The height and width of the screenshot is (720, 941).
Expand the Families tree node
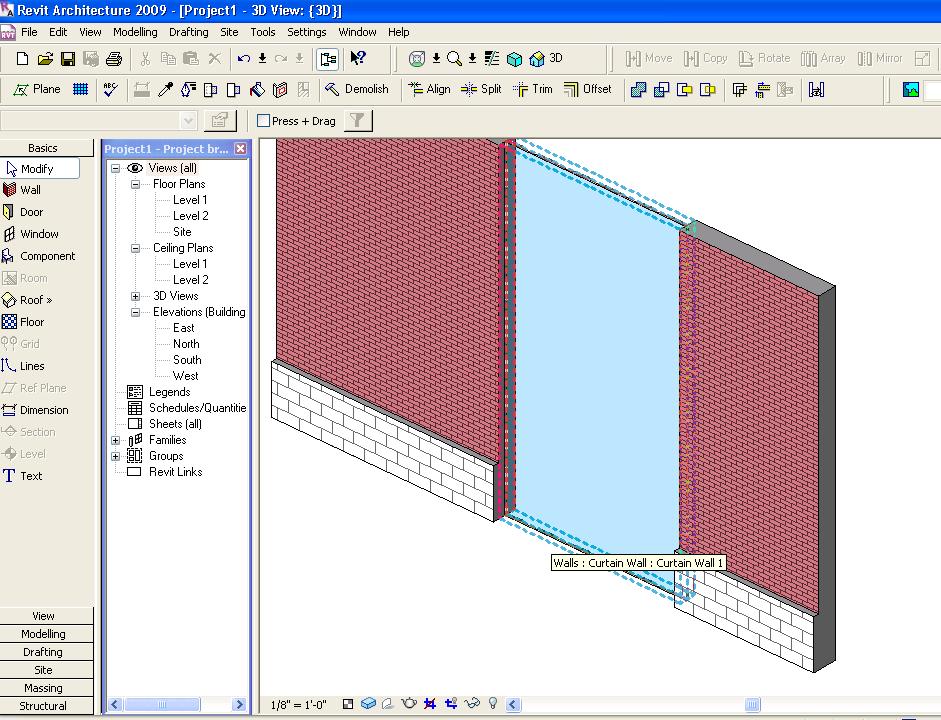click(x=116, y=440)
